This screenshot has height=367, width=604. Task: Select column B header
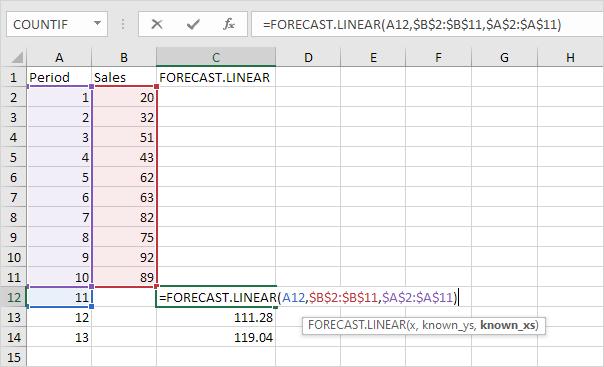[x=124, y=57]
